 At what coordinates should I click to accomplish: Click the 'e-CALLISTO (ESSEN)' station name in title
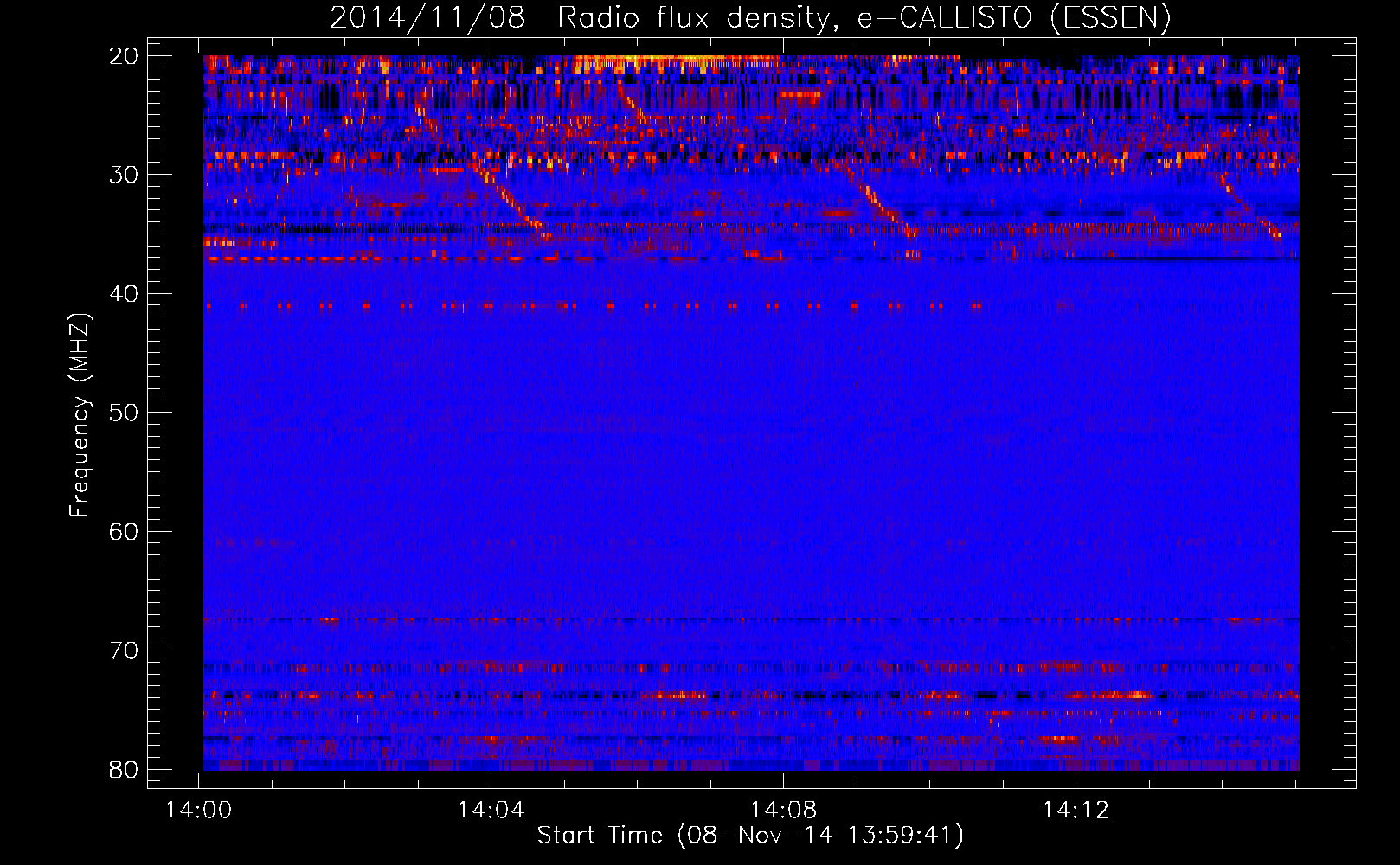coord(1014,18)
